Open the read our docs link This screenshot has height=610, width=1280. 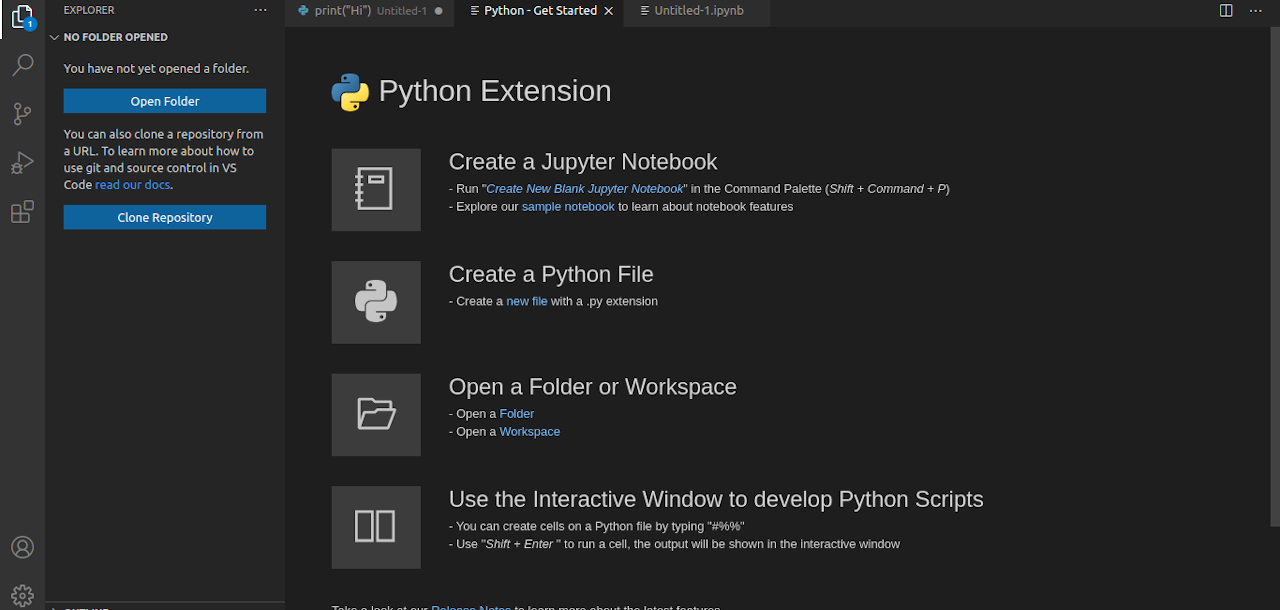[133, 185]
